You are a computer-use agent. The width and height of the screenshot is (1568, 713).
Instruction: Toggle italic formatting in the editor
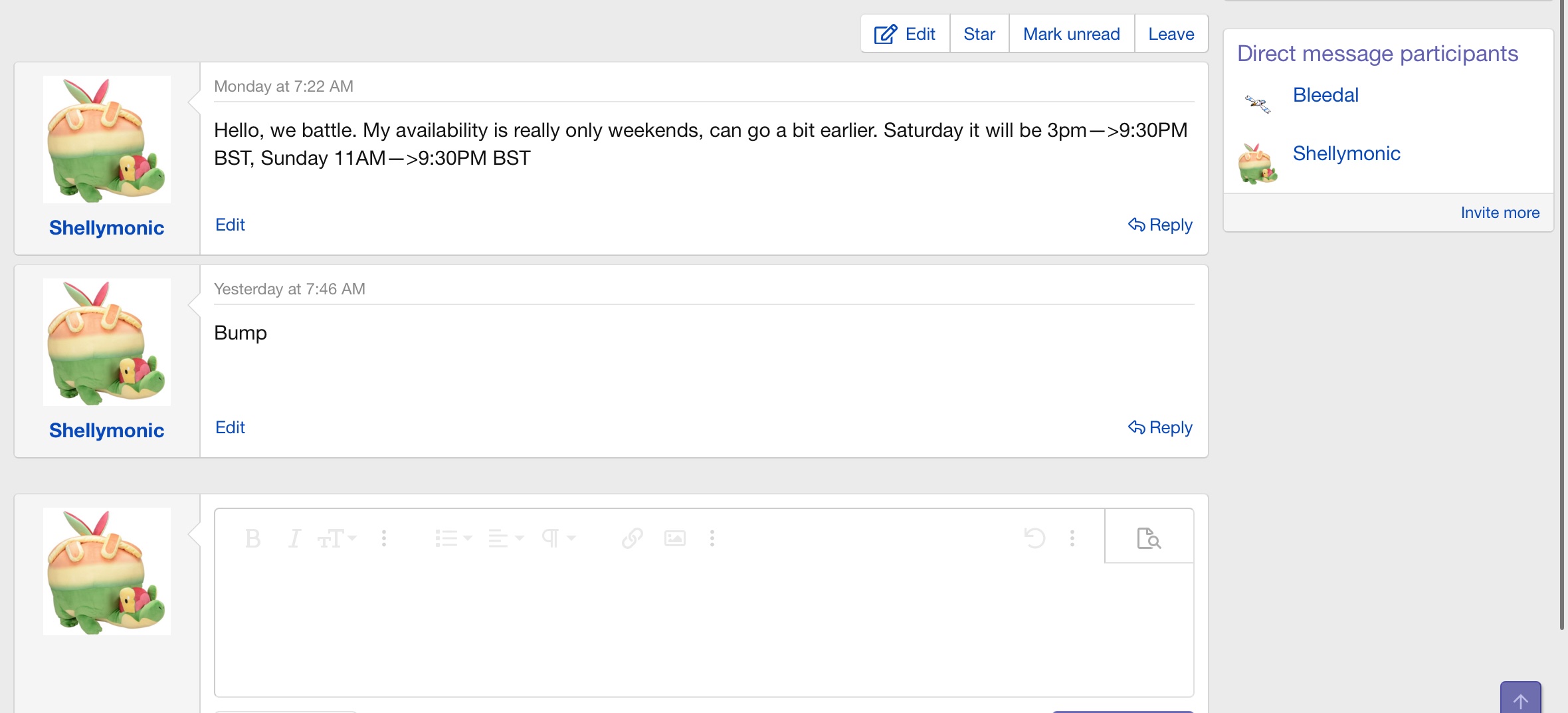point(294,538)
